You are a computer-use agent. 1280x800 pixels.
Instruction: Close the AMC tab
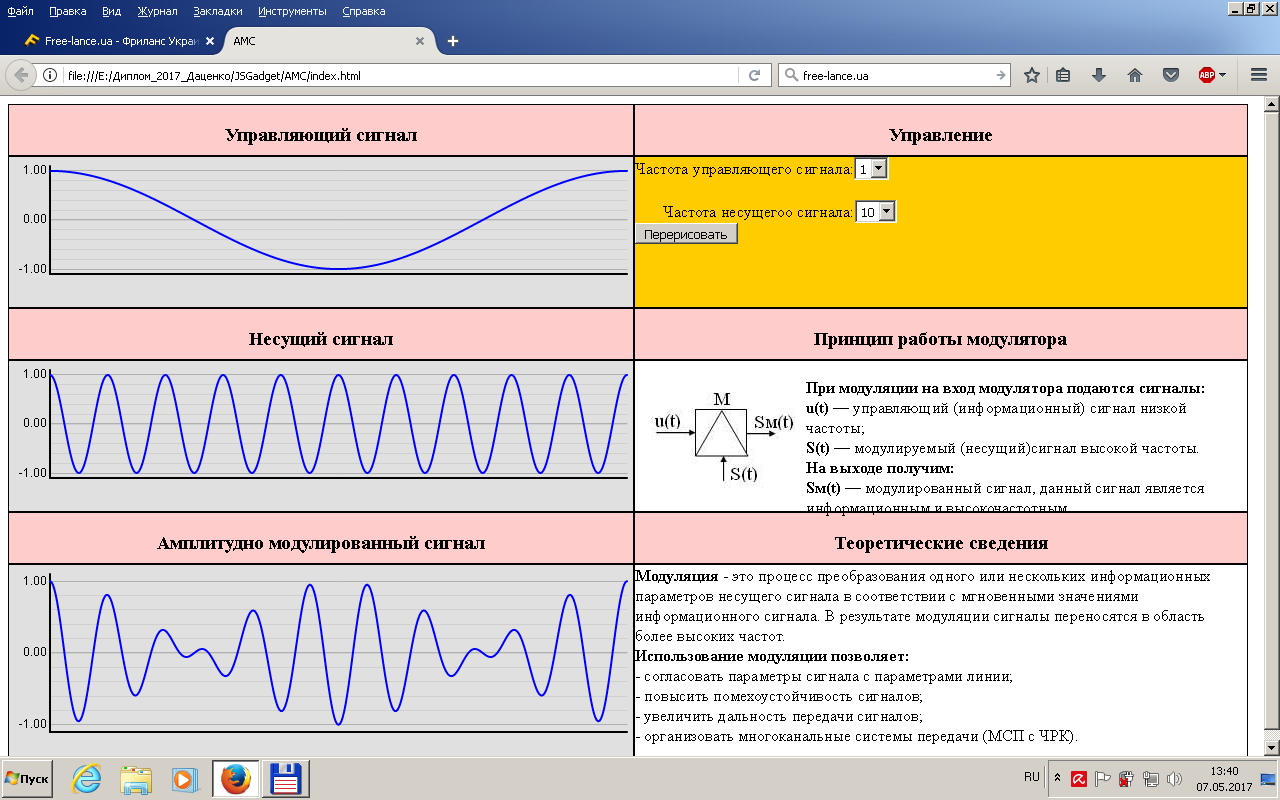pos(420,41)
